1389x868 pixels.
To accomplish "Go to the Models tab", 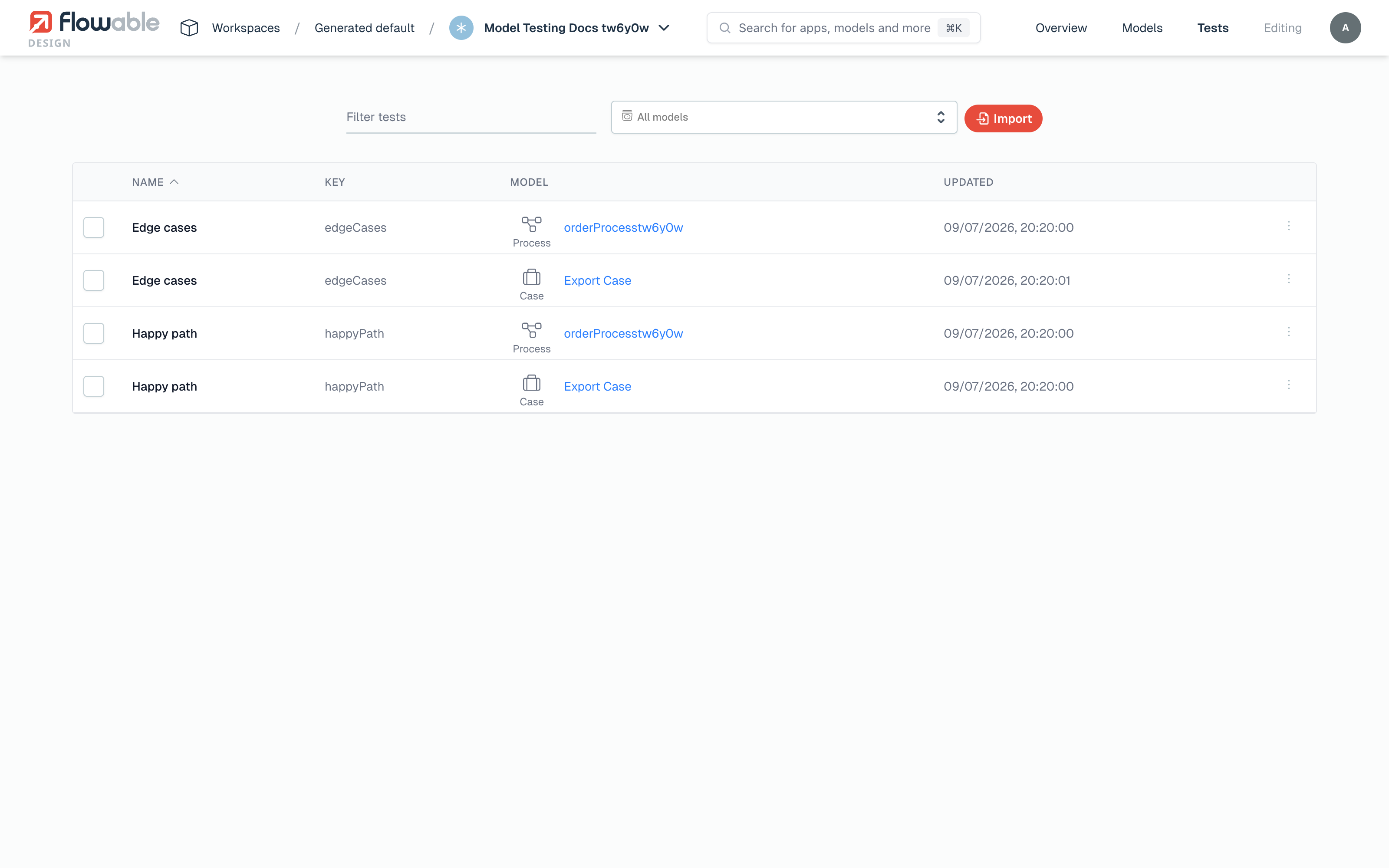I will [1142, 27].
